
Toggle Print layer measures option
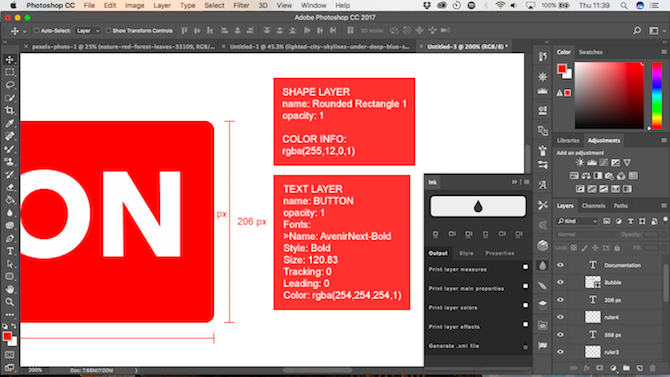tap(526, 267)
